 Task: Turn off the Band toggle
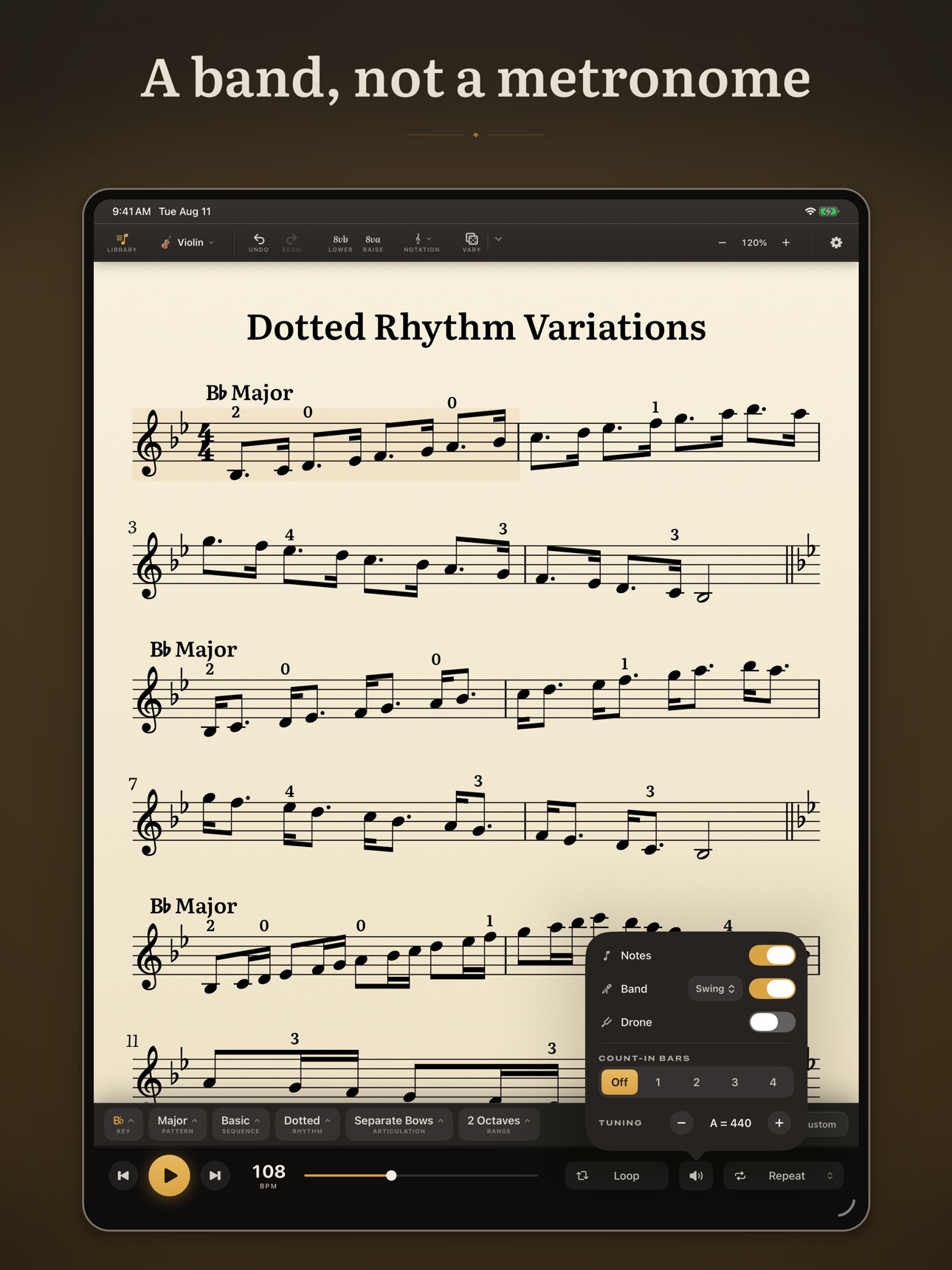[x=772, y=989]
